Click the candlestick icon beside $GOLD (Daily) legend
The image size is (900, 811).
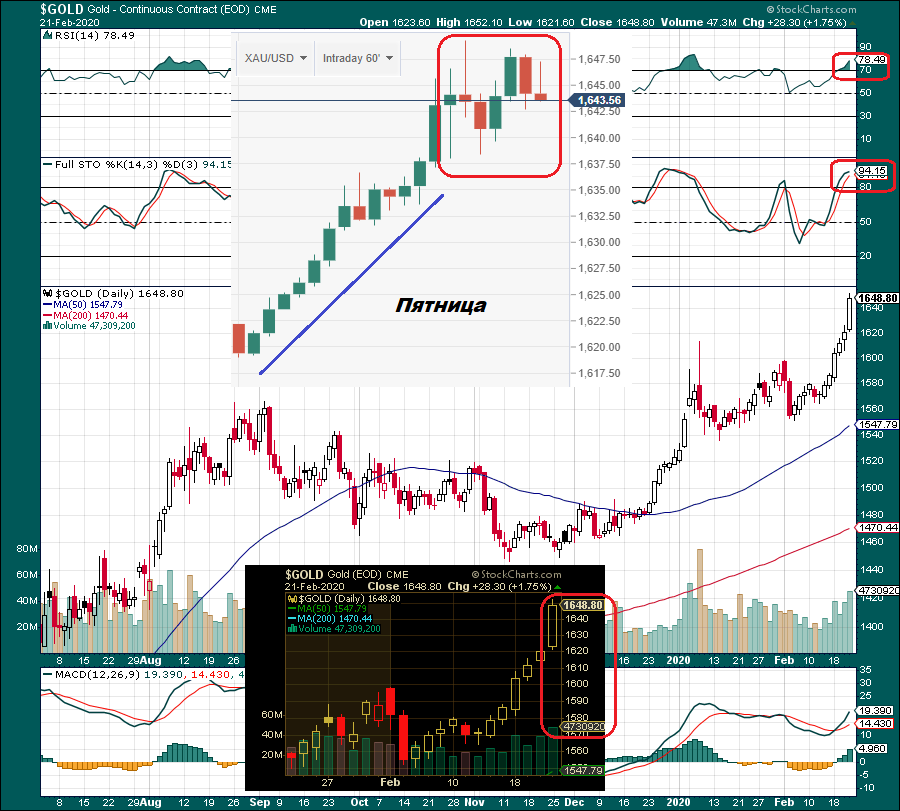(x=48, y=293)
